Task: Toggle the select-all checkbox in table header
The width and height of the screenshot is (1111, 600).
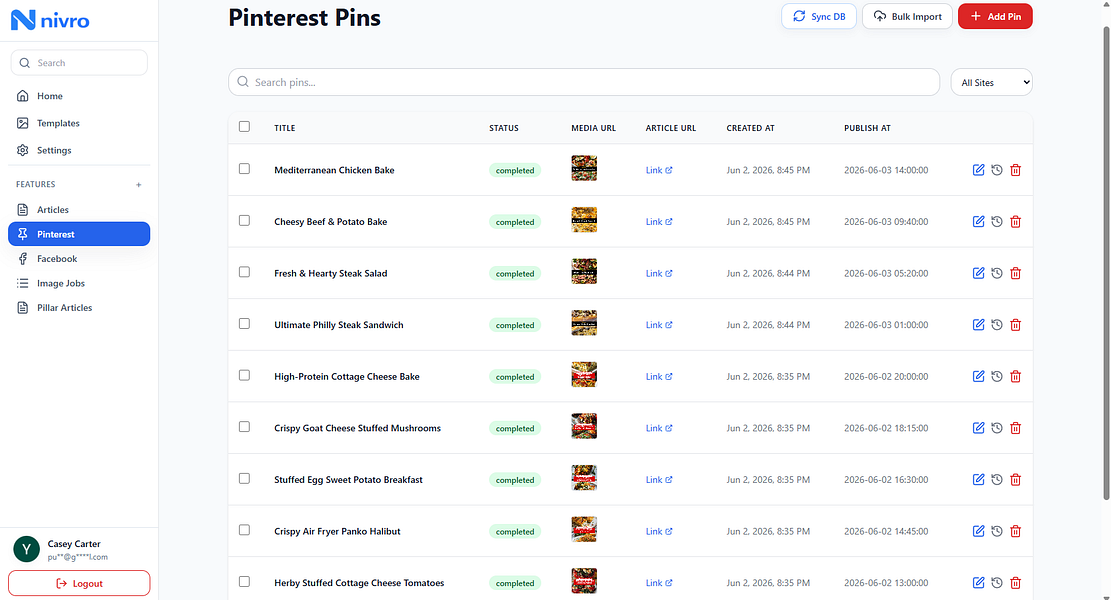Action: [x=244, y=127]
